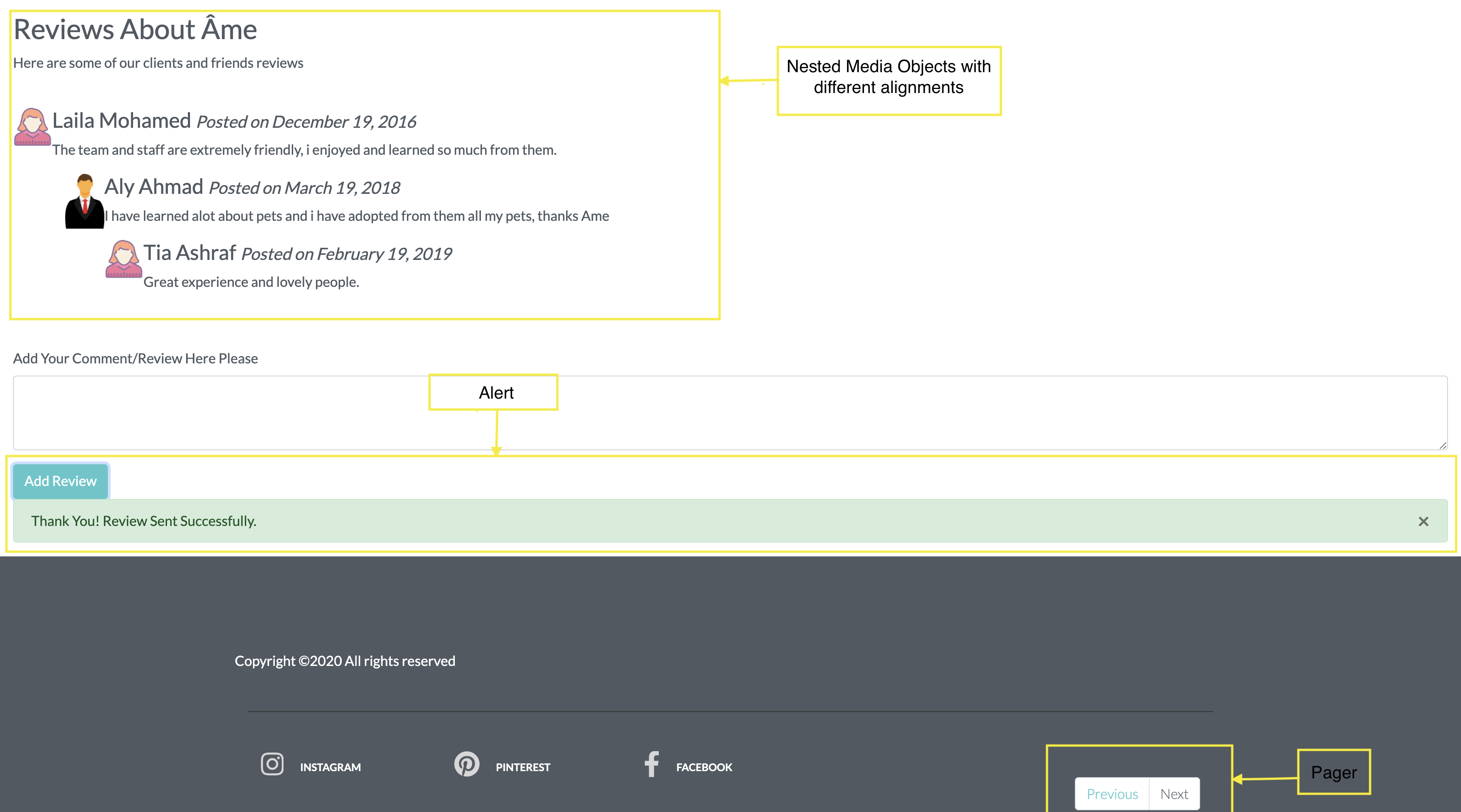Open the INSTAGRAM link
Viewport: 1461px width, 812px height.
click(x=330, y=767)
